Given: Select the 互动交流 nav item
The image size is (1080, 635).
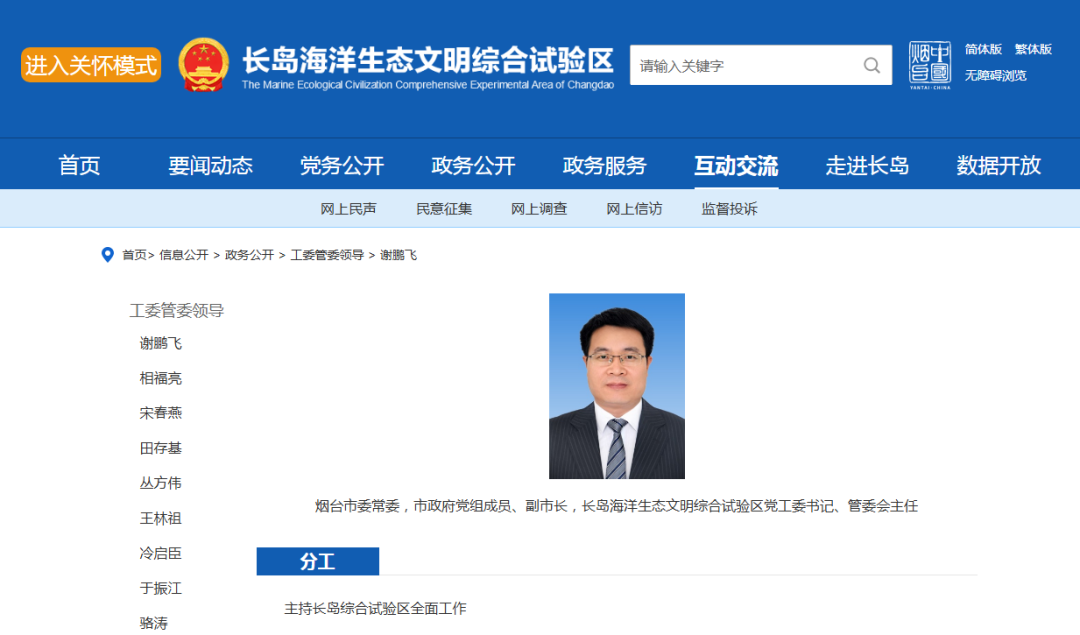Looking at the screenshot, I should coord(736,165).
